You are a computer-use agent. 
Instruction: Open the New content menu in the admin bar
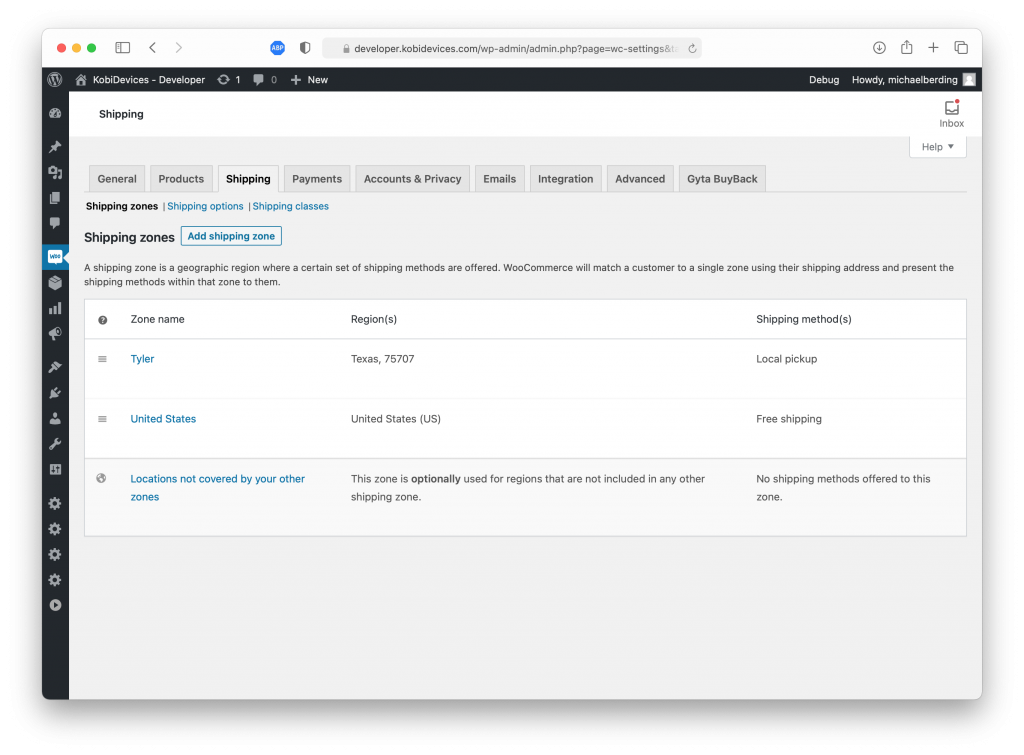[x=309, y=80]
